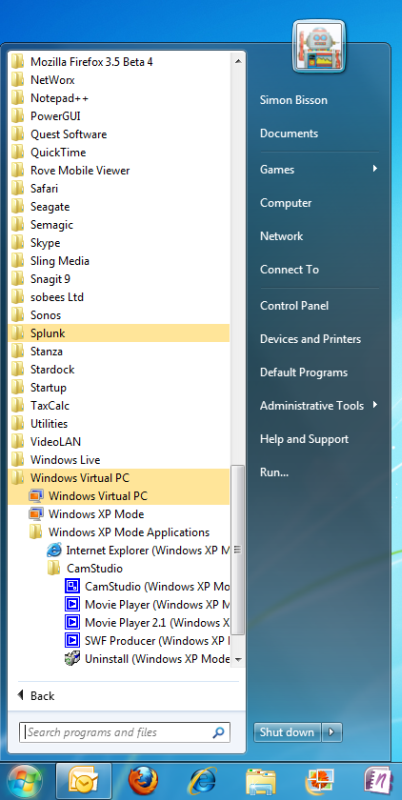
Task: Expand the Startup folder
Action: click(x=119, y=387)
